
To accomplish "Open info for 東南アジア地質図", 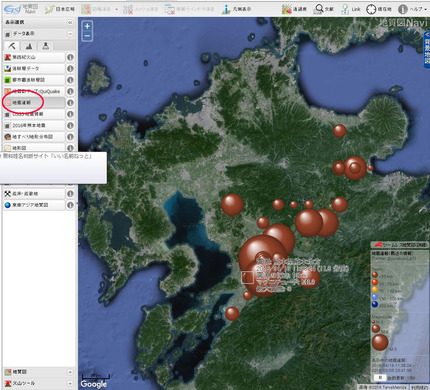I will (x=70, y=205).
